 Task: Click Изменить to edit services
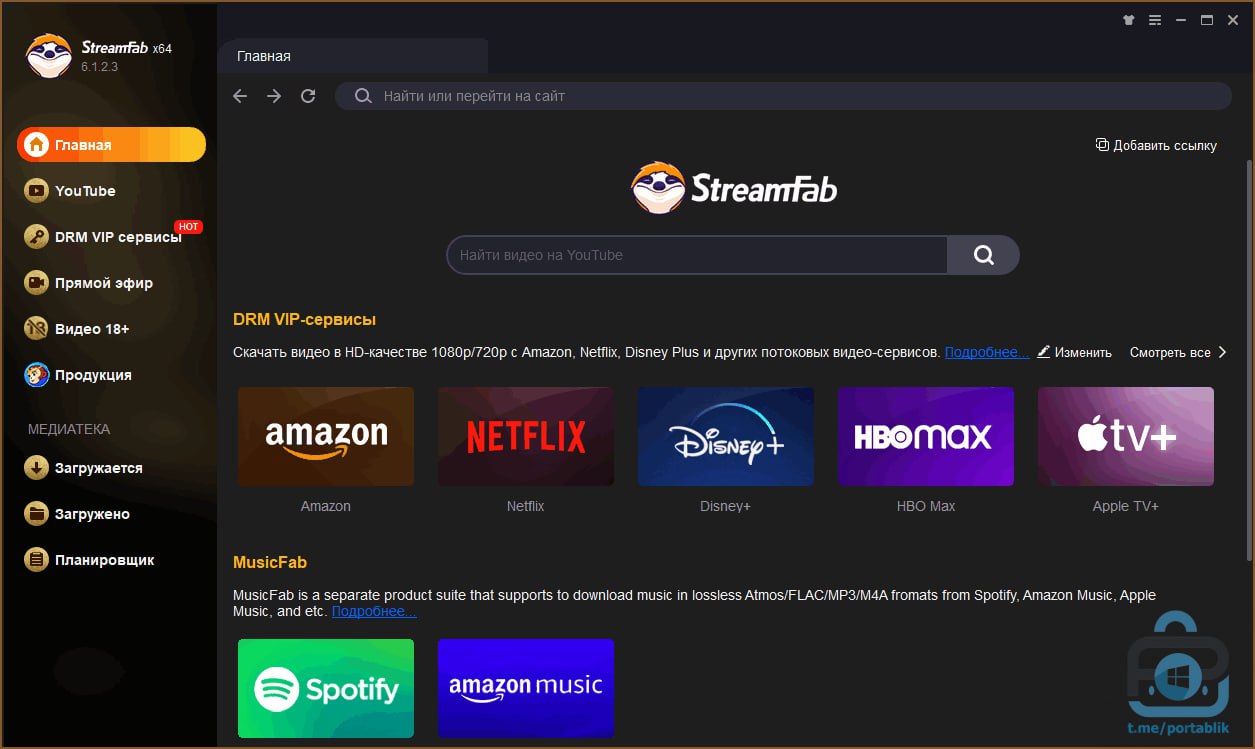[x=1083, y=352]
